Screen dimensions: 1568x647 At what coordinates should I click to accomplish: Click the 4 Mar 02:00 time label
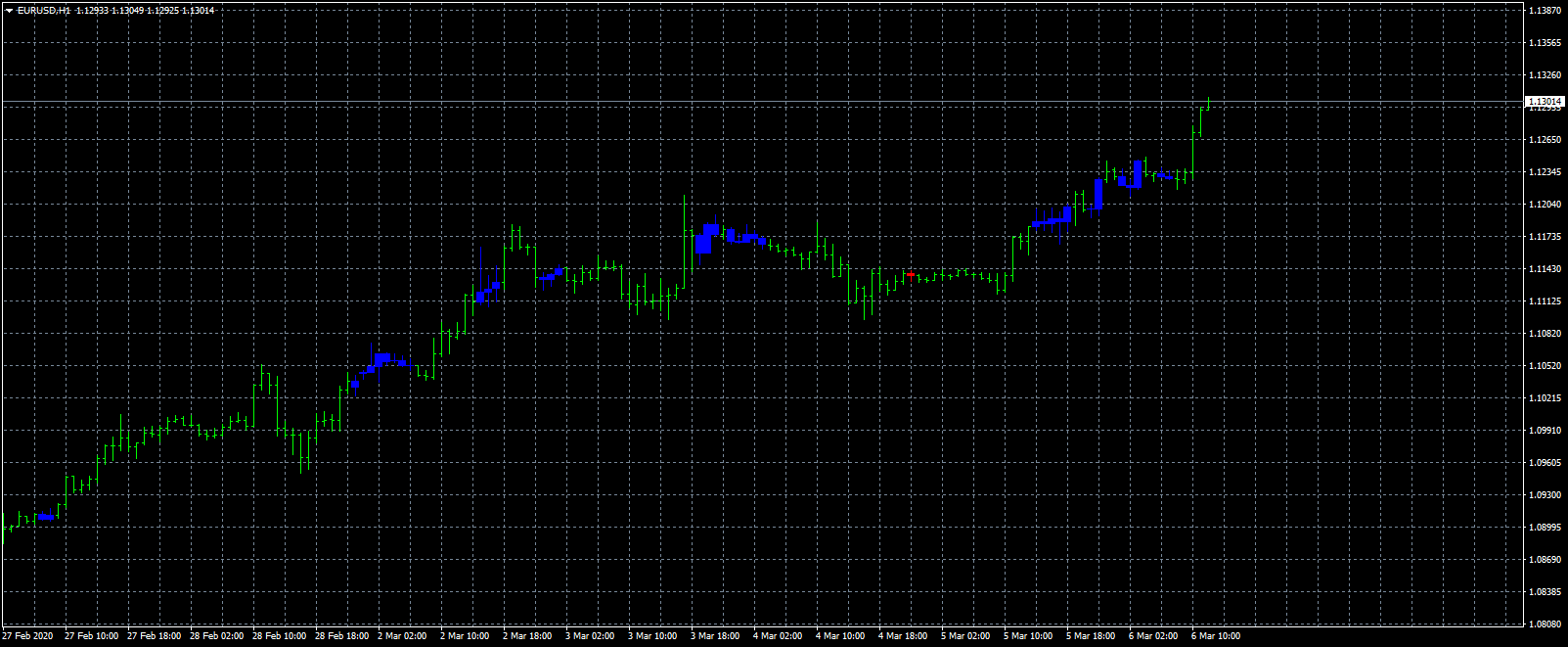[x=778, y=636]
